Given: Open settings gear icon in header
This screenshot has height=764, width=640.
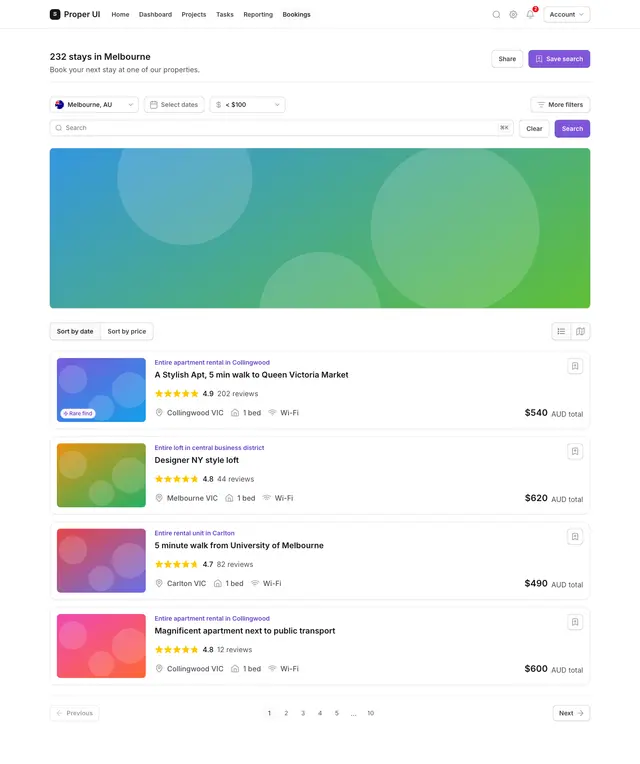Looking at the screenshot, I should click(x=513, y=15).
